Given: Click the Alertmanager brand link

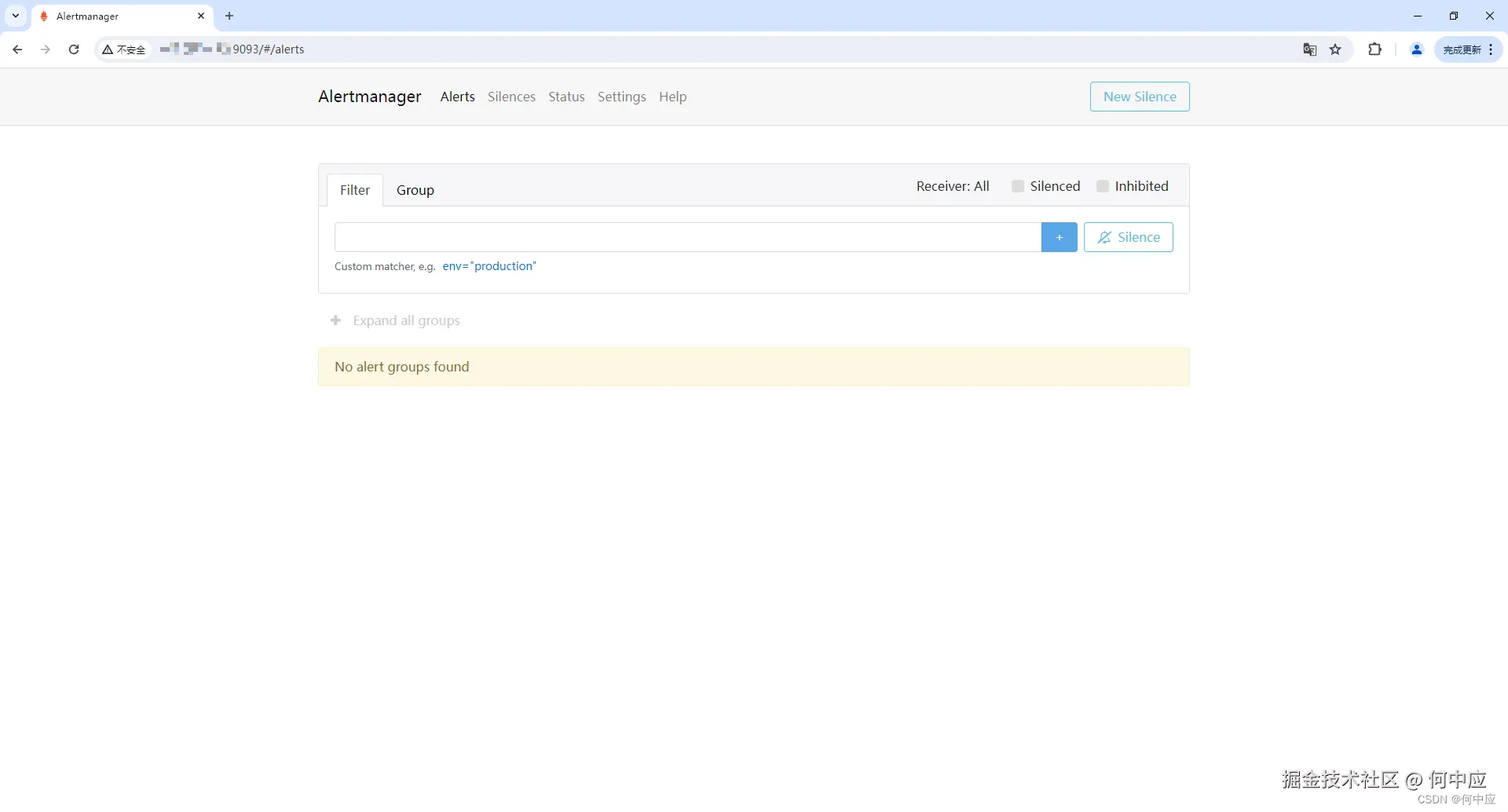Looking at the screenshot, I should (x=370, y=97).
